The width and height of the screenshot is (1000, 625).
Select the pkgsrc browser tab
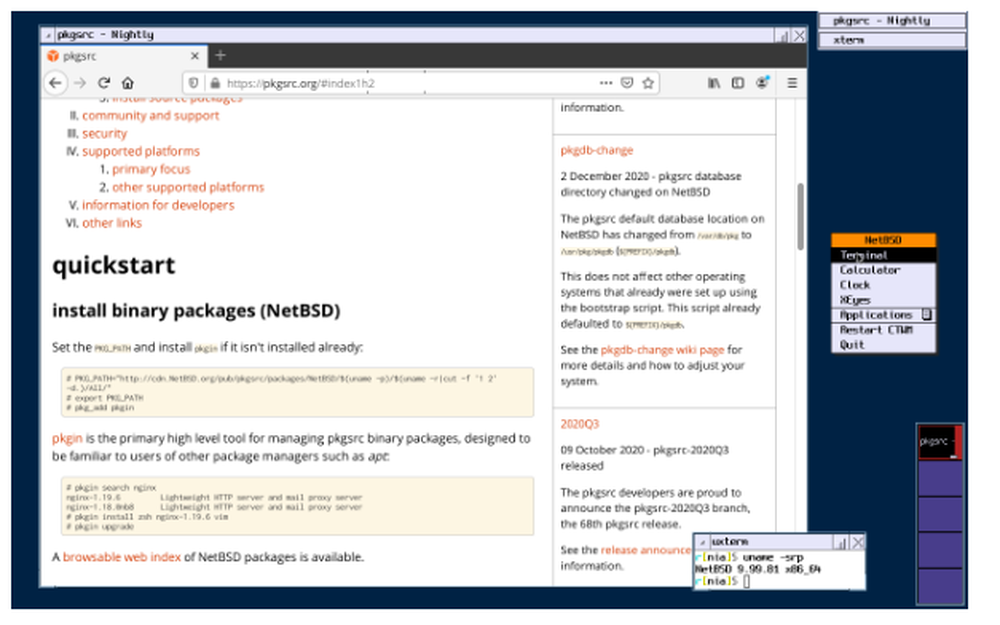click(124, 56)
